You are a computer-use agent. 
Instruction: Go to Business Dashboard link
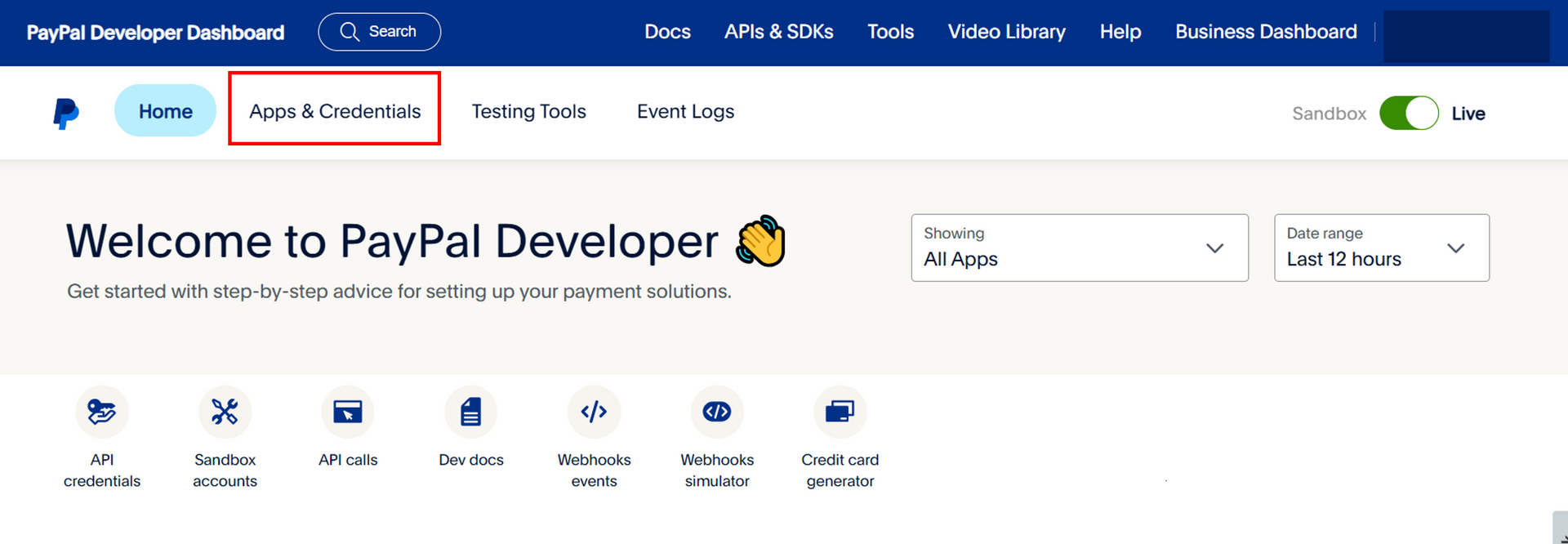pos(1266,32)
